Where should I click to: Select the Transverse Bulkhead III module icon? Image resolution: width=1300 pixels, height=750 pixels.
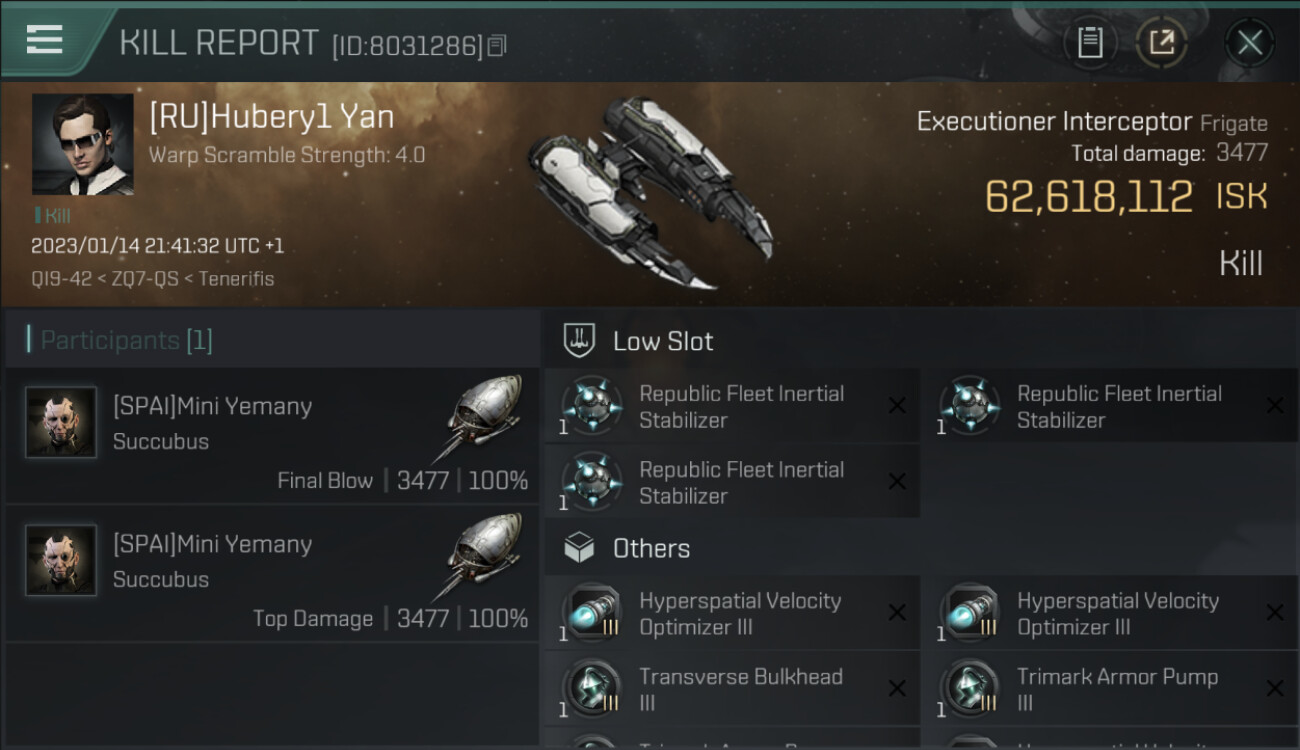pos(591,689)
